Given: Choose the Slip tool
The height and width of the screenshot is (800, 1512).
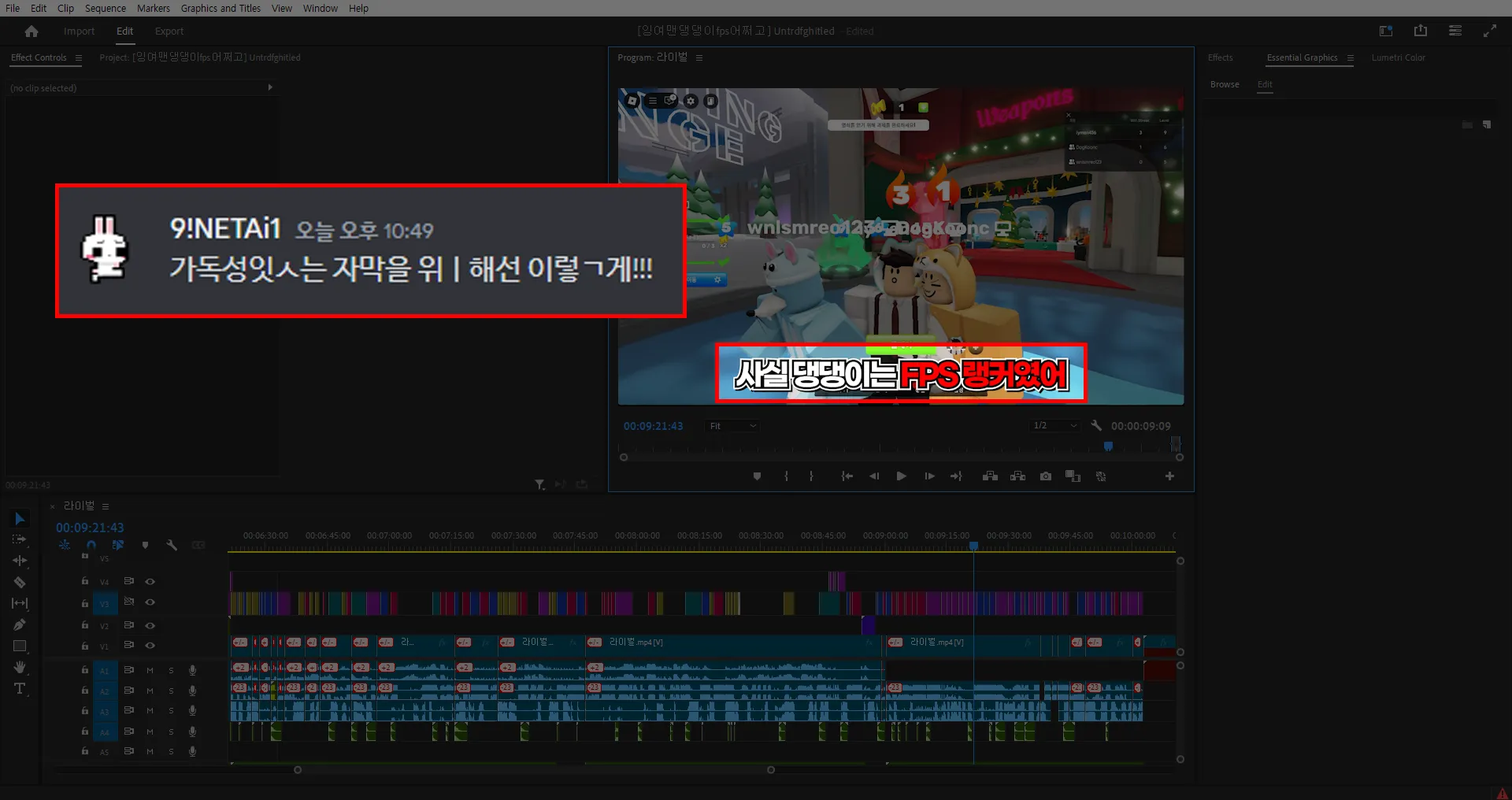Looking at the screenshot, I should [20, 603].
